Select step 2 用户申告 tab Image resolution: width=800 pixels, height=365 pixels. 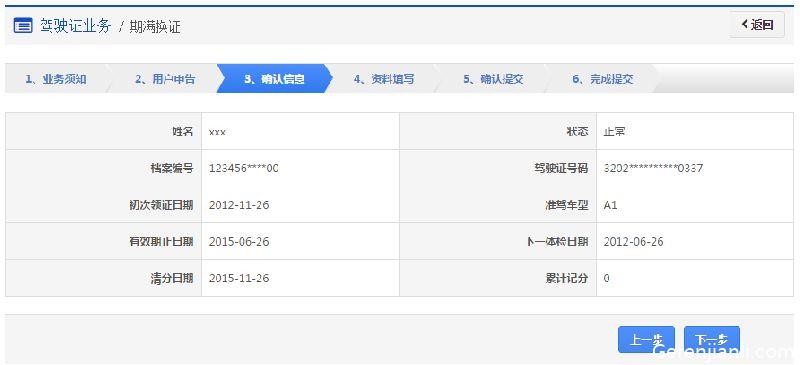(x=165, y=79)
